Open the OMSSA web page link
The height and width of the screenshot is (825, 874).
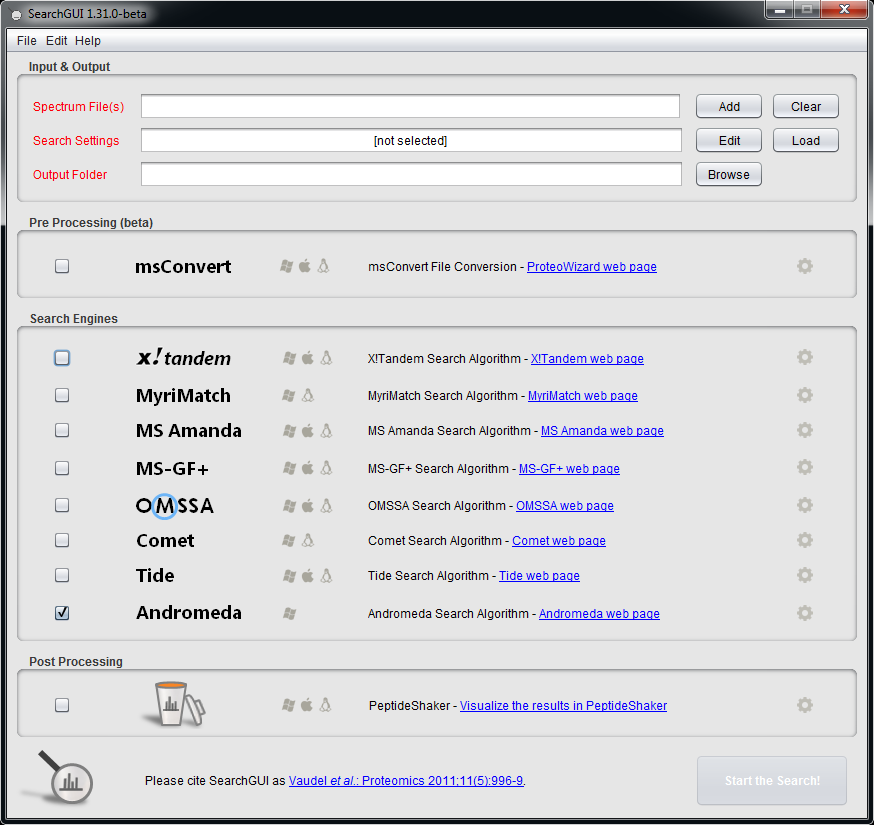click(x=565, y=506)
